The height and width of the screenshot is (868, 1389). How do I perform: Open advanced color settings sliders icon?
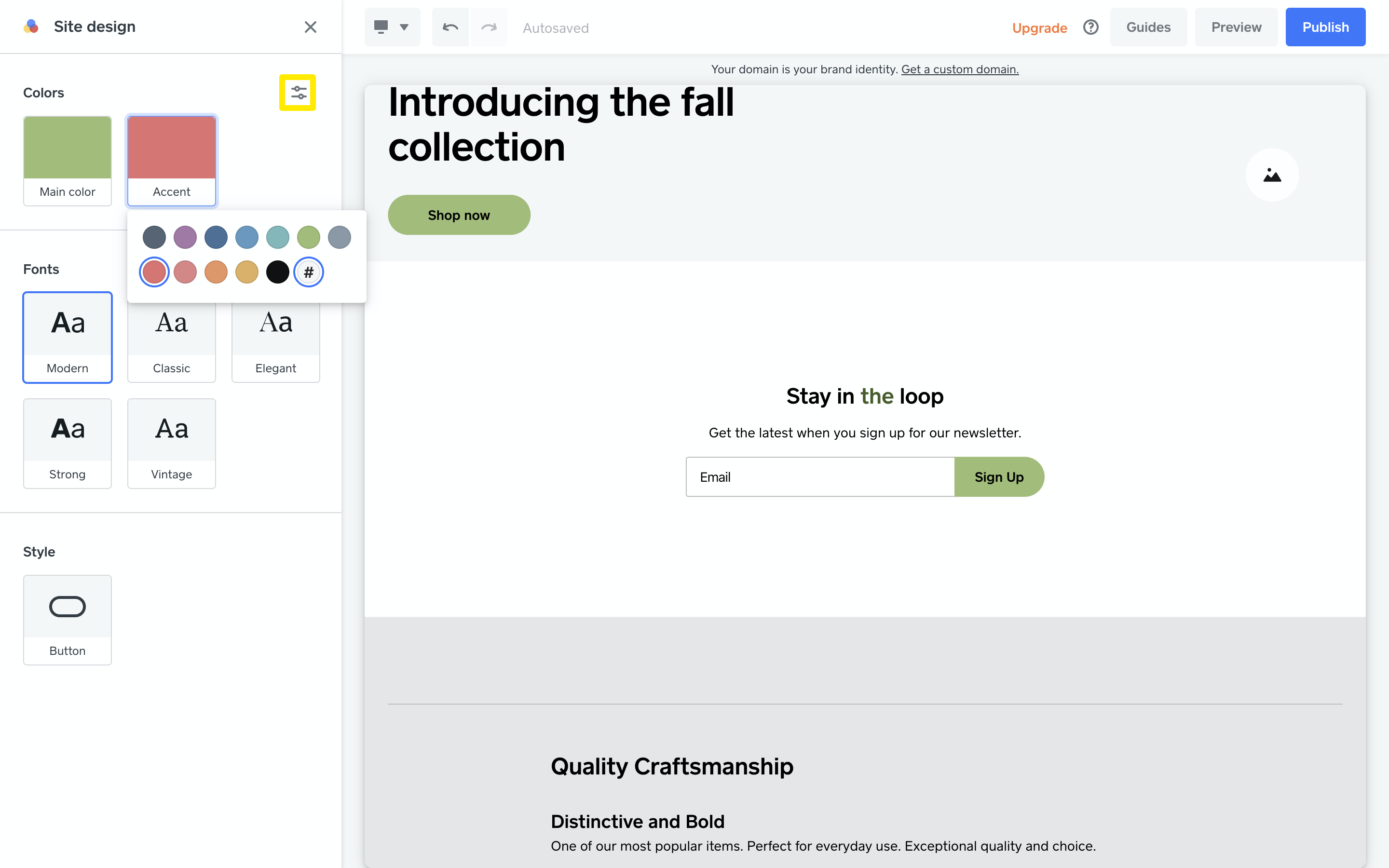coord(298,93)
